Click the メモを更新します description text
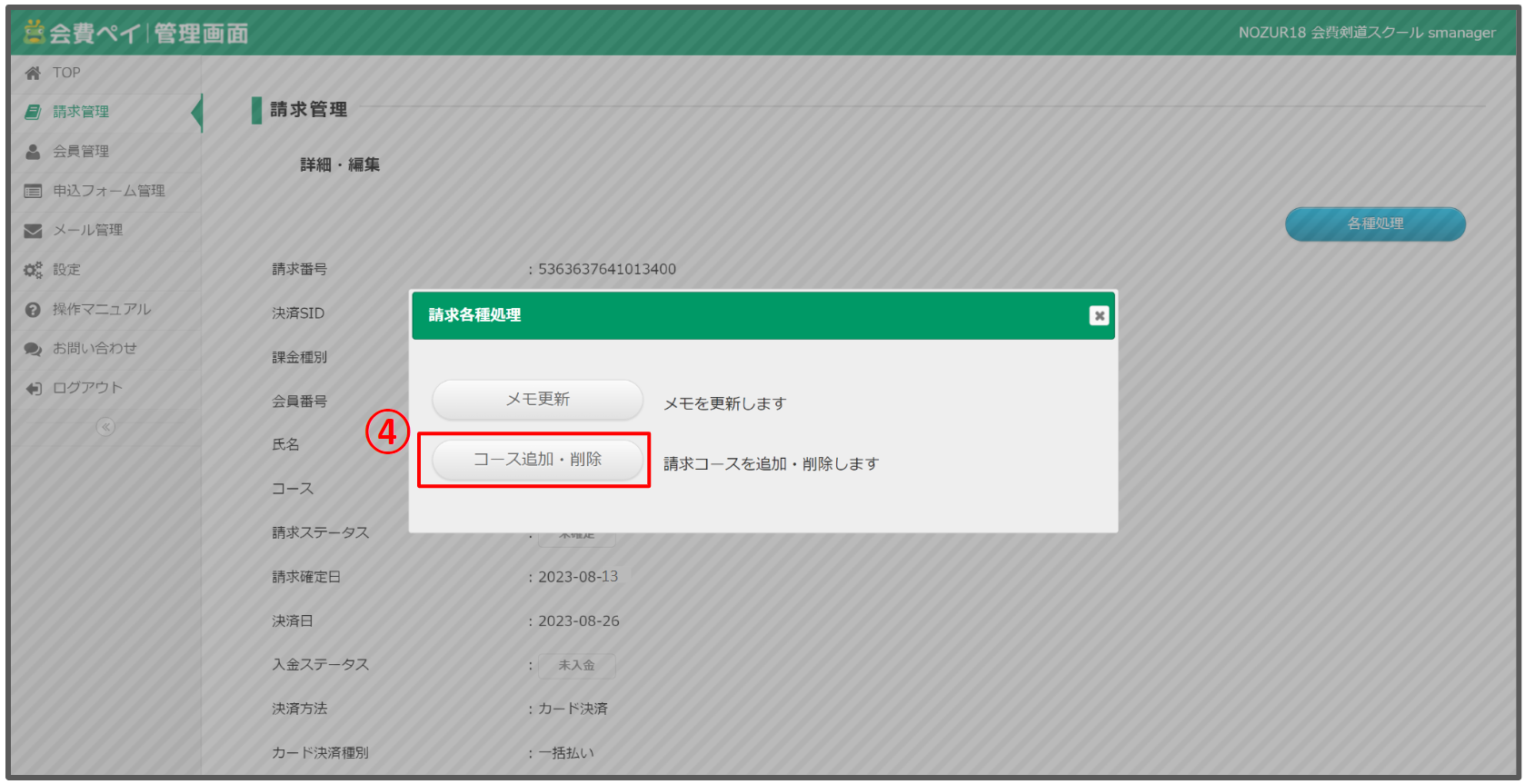Image resolution: width=1525 pixels, height=784 pixels. (724, 403)
